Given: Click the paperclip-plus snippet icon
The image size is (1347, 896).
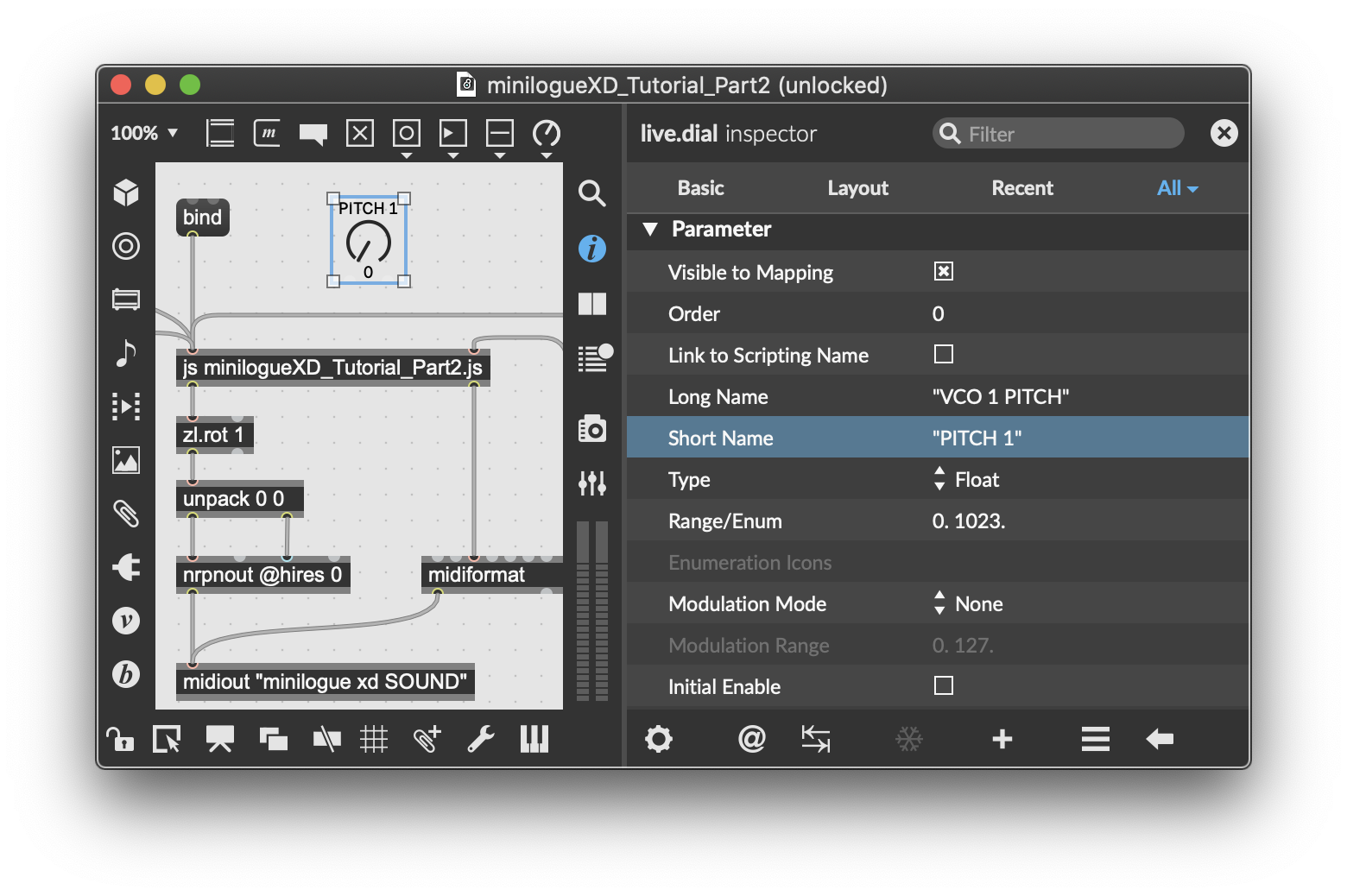Looking at the screenshot, I should pyautogui.click(x=427, y=739).
